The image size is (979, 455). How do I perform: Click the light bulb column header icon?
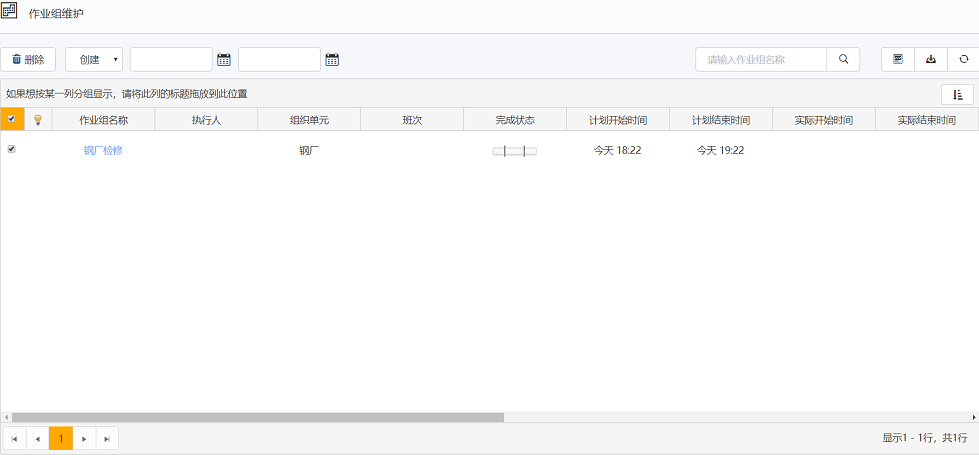click(x=38, y=120)
